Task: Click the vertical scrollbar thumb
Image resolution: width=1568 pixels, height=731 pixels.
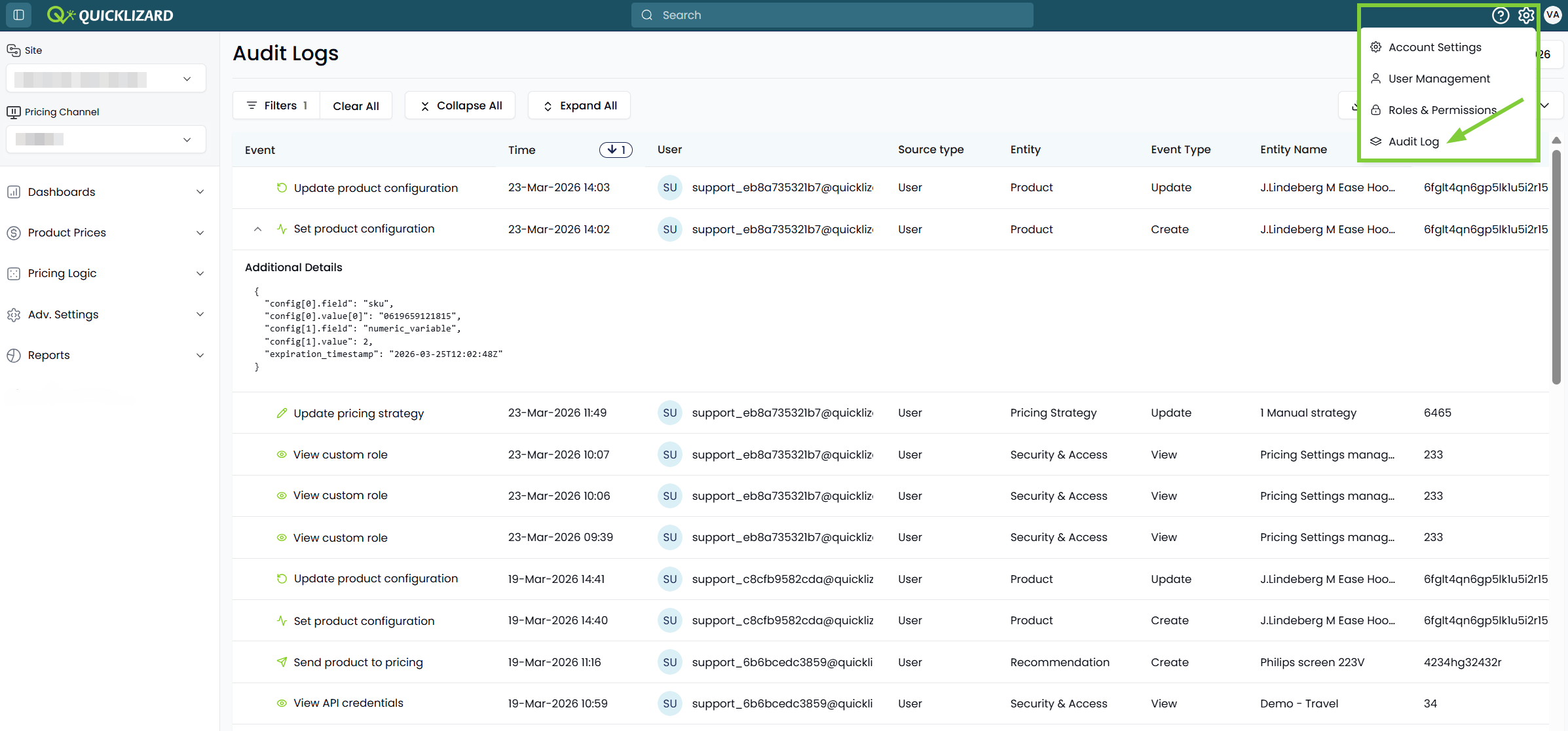Action: pos(1556,267)
